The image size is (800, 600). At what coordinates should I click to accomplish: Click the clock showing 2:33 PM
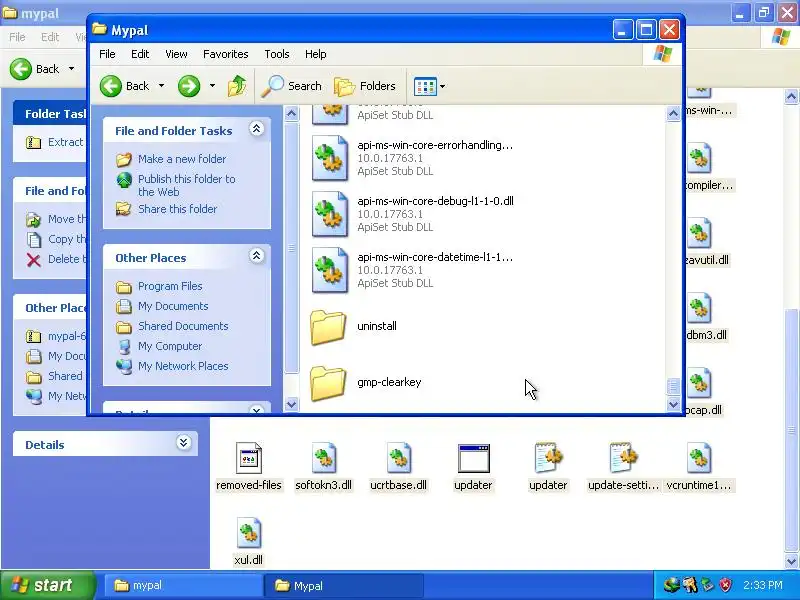coord(763,585)
